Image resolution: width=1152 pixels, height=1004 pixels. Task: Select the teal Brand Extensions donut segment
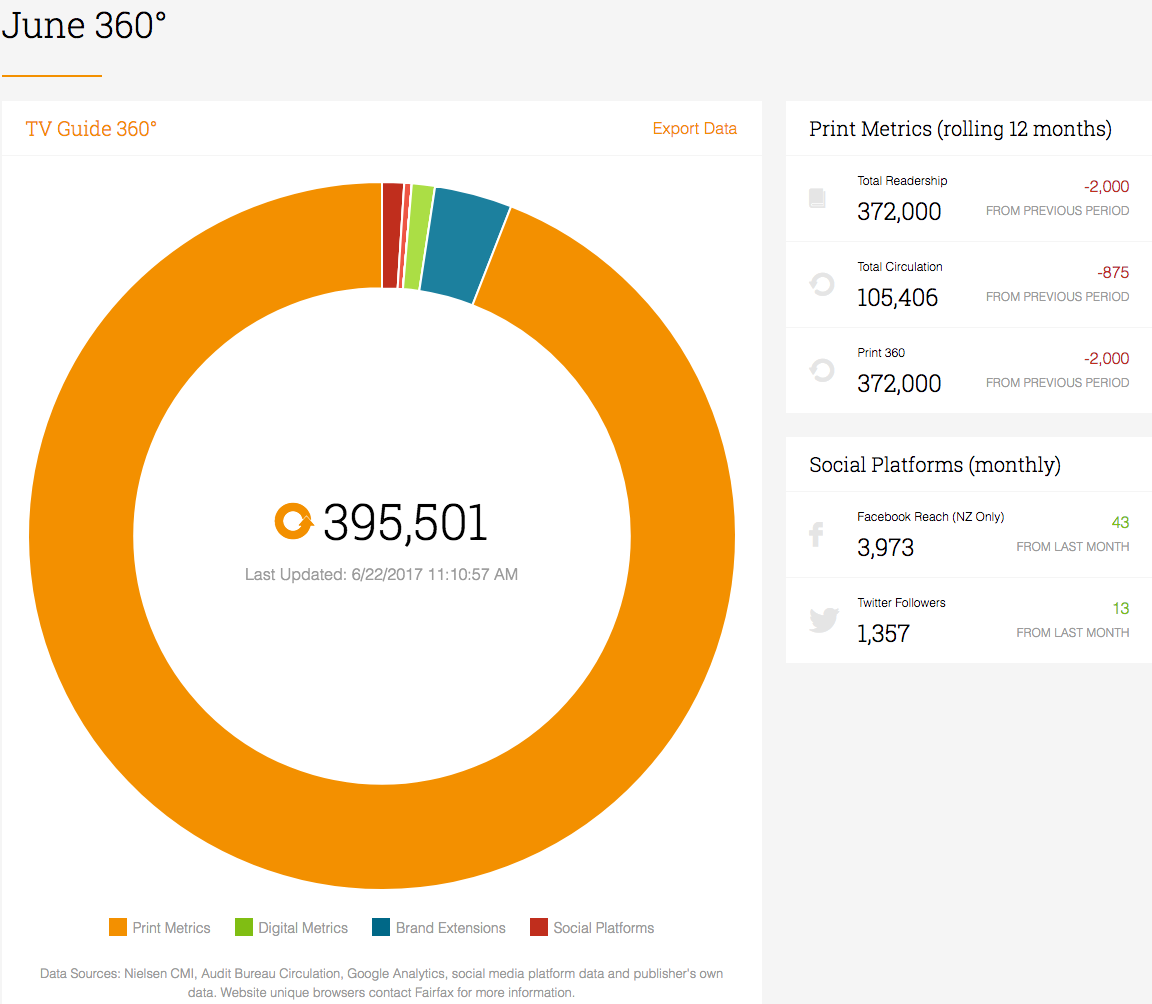tap(464, 246)
